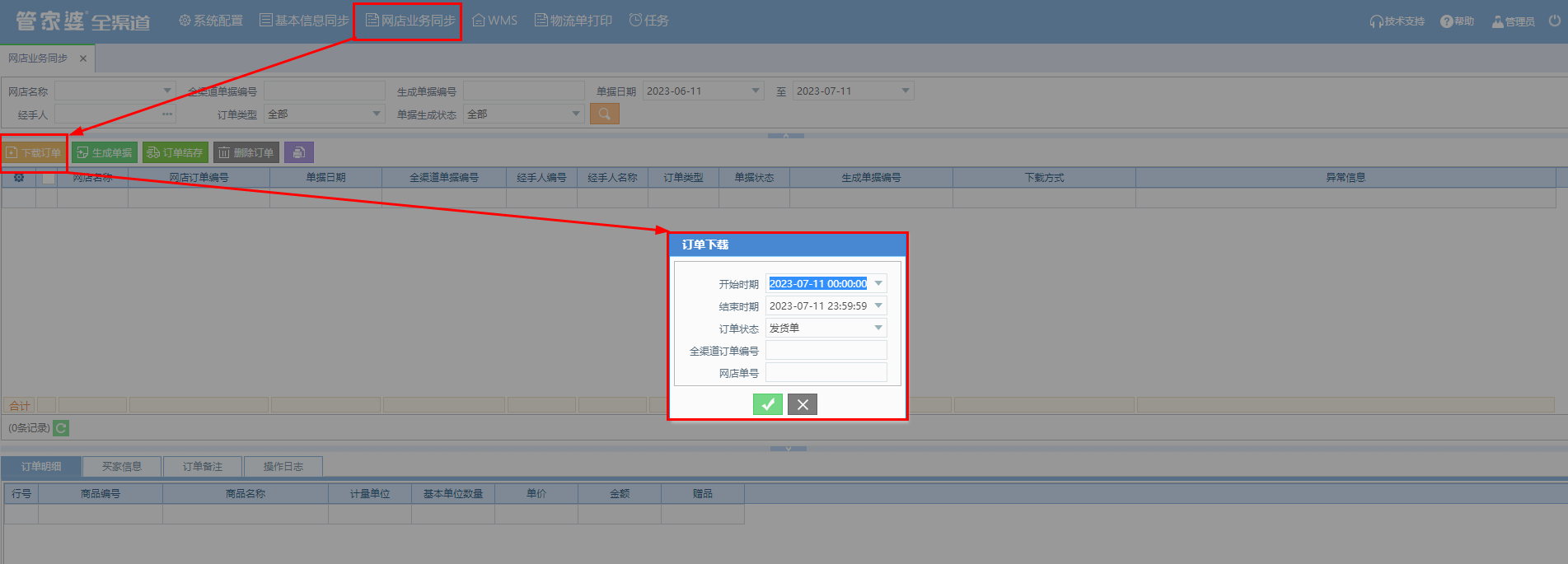Sort by 单据状态 column header

point(754,177)
